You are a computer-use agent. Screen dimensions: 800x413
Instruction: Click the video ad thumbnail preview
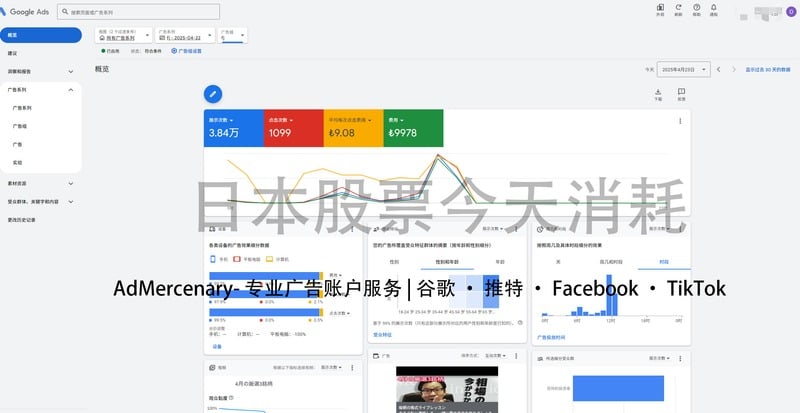tap(447, 390)
